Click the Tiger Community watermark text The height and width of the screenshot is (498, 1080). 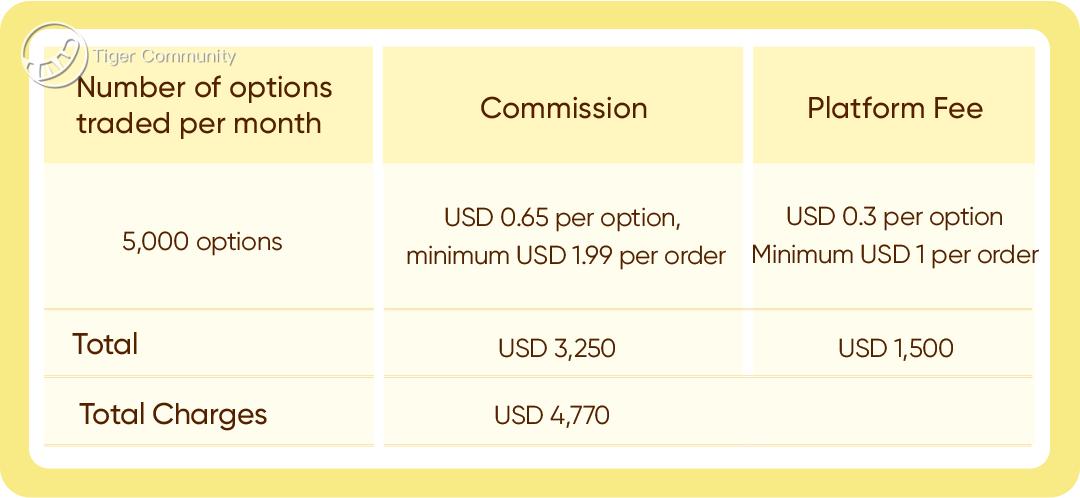point(165,57)
